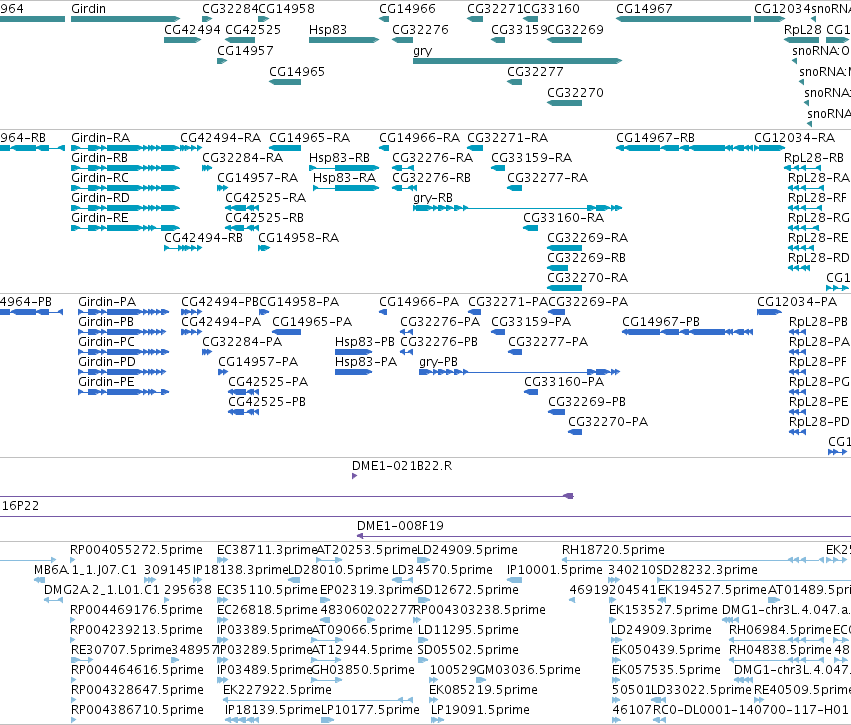Select the Girdin-RE transcript
Image resolution: width=851 pixels, height=725 pixels.
point(125,228)
